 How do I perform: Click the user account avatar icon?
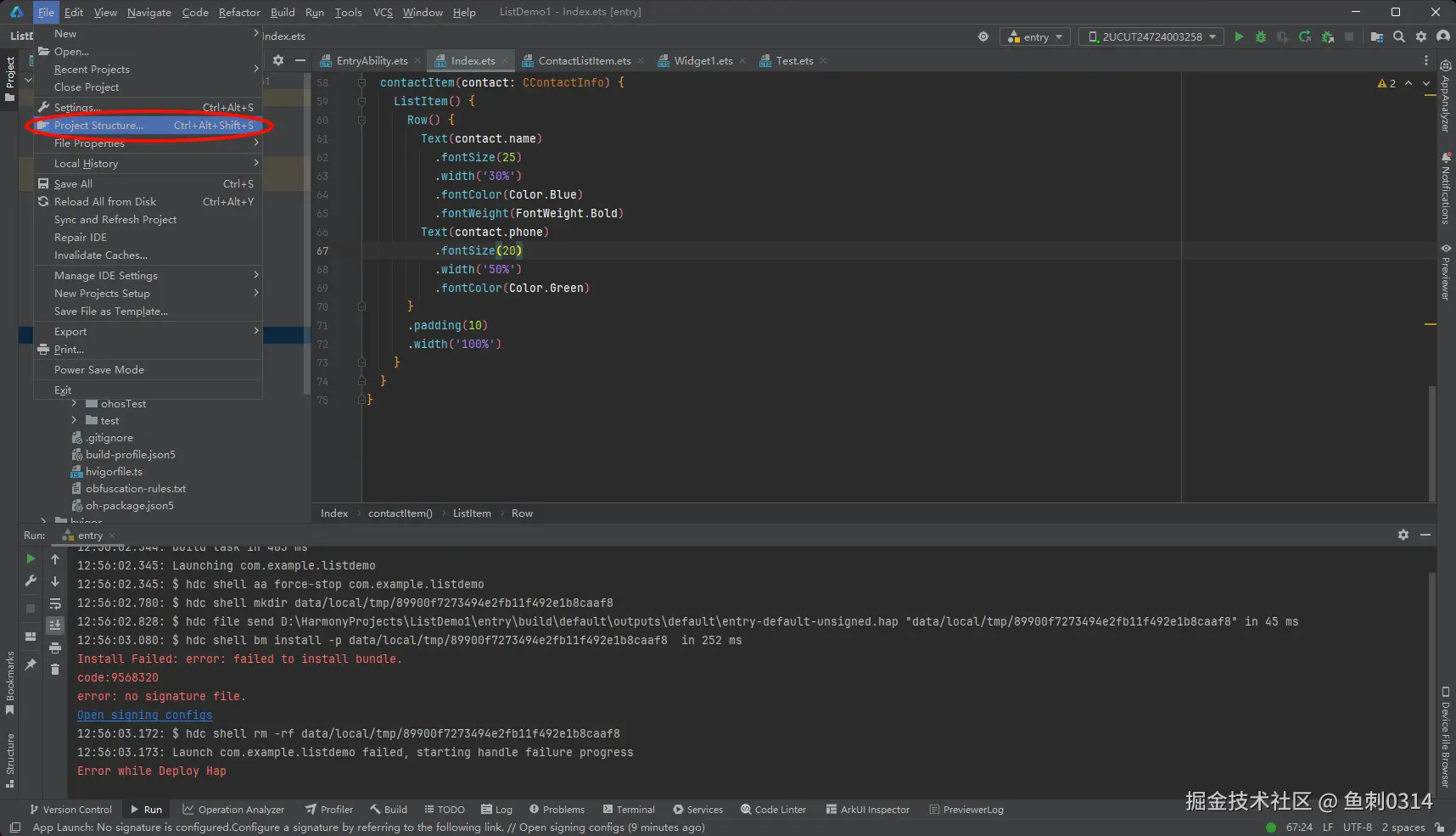tap(1443, 36)
